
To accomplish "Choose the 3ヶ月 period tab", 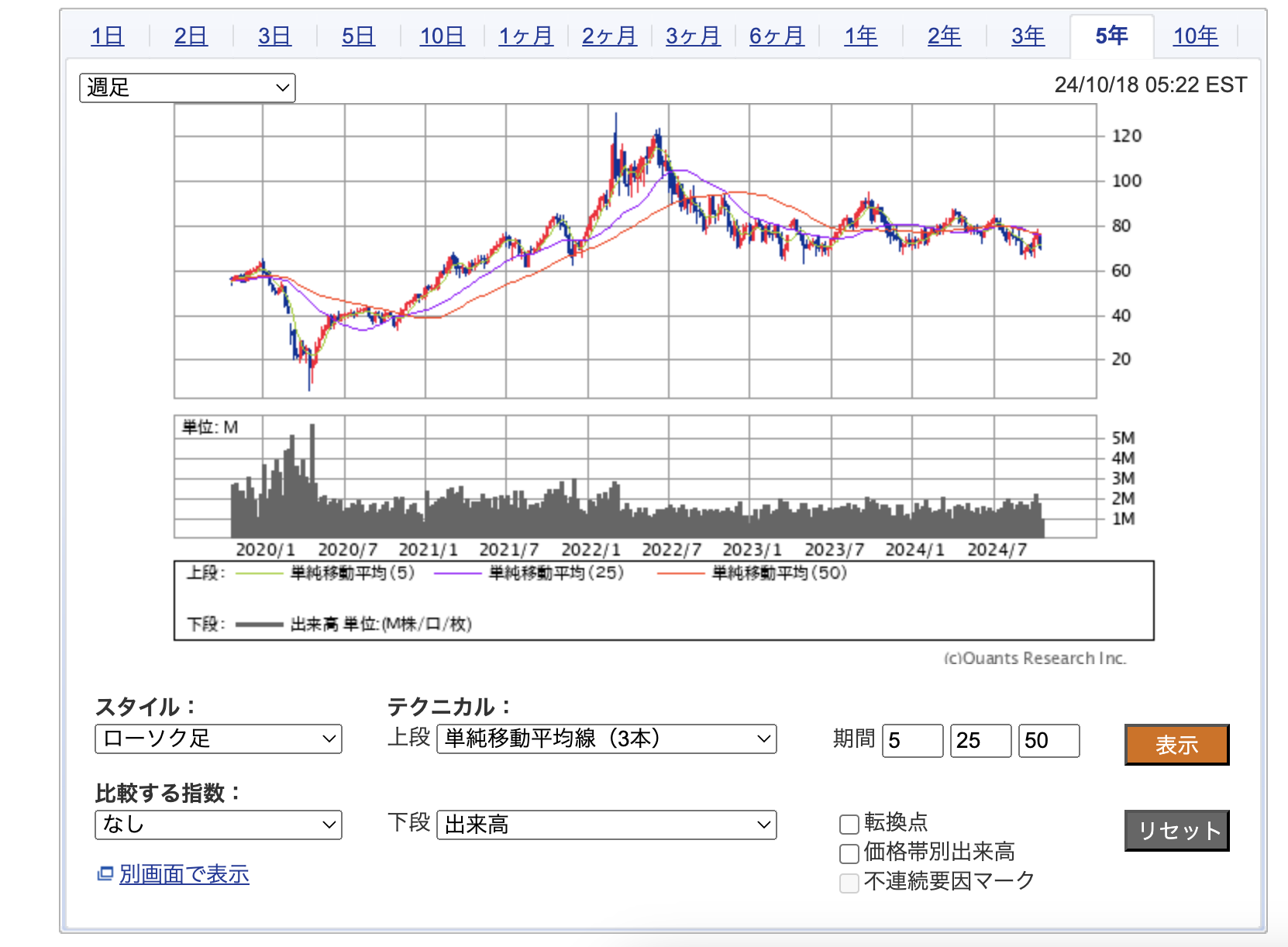I will point(693,36).
